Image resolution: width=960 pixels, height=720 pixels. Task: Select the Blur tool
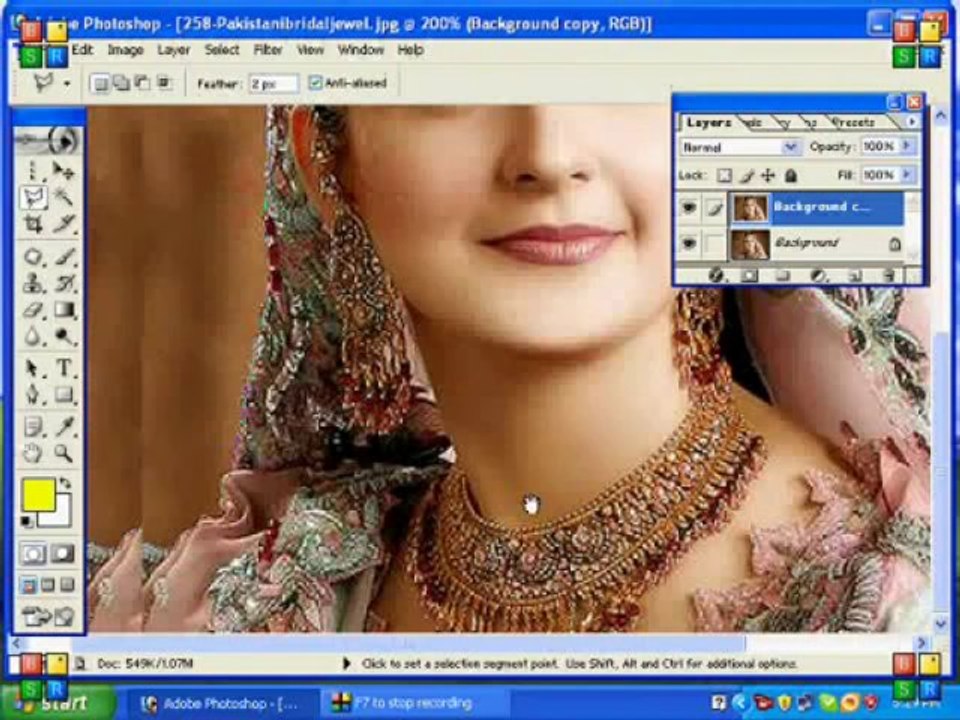click(33, 337)
